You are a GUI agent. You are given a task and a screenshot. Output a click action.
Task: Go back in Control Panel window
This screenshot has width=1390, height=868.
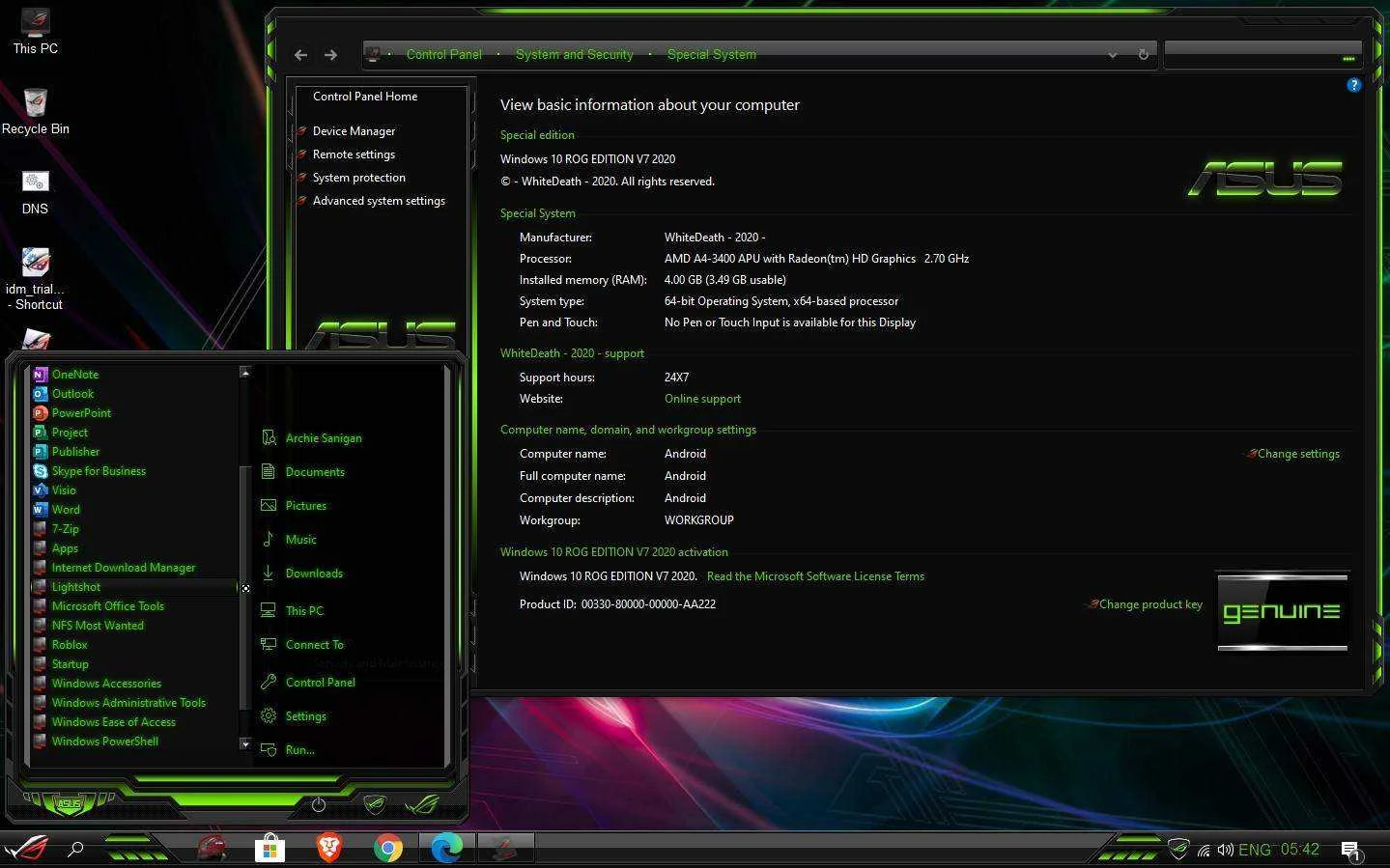pos(300,55)
